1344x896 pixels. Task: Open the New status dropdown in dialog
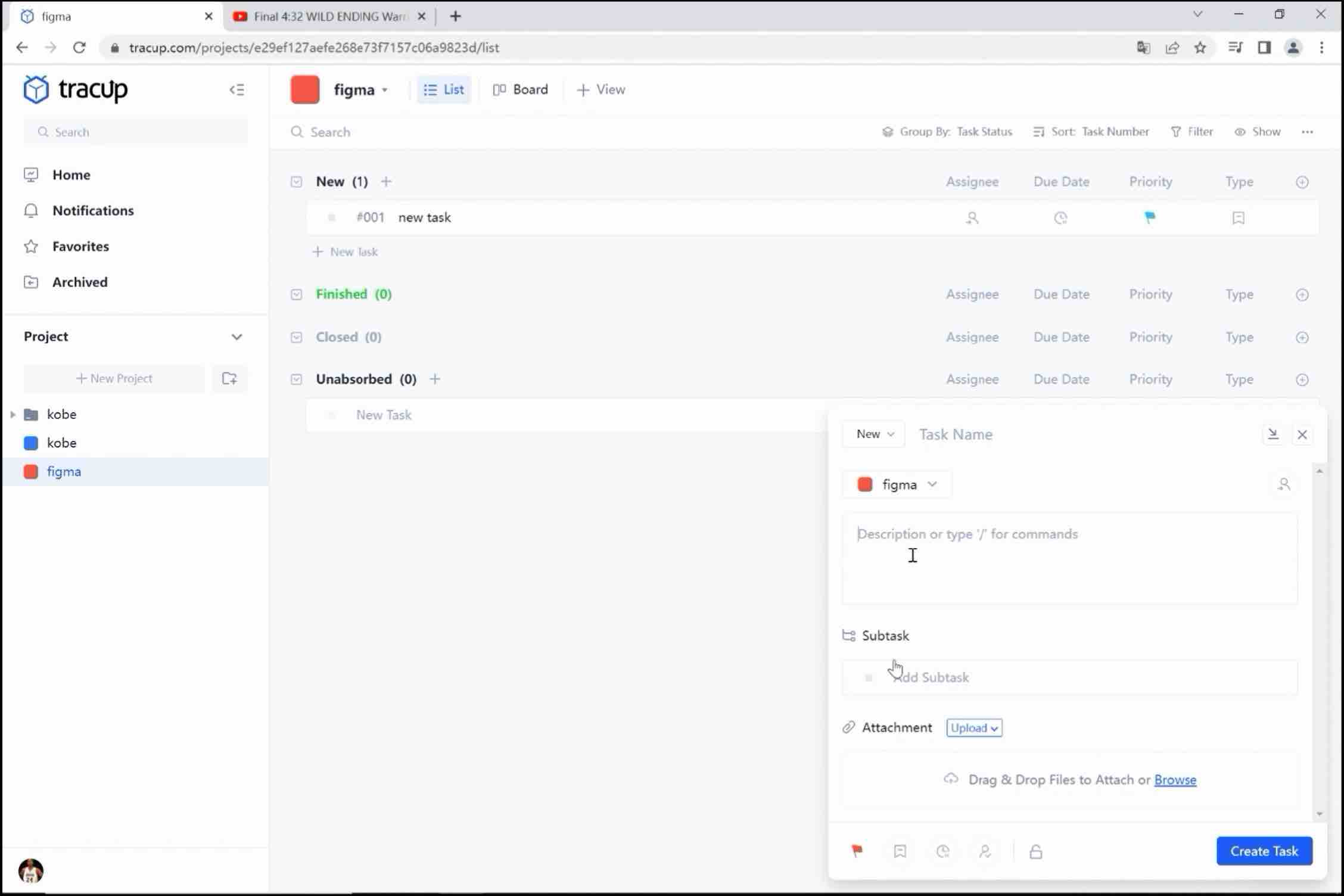coord(874,434)
